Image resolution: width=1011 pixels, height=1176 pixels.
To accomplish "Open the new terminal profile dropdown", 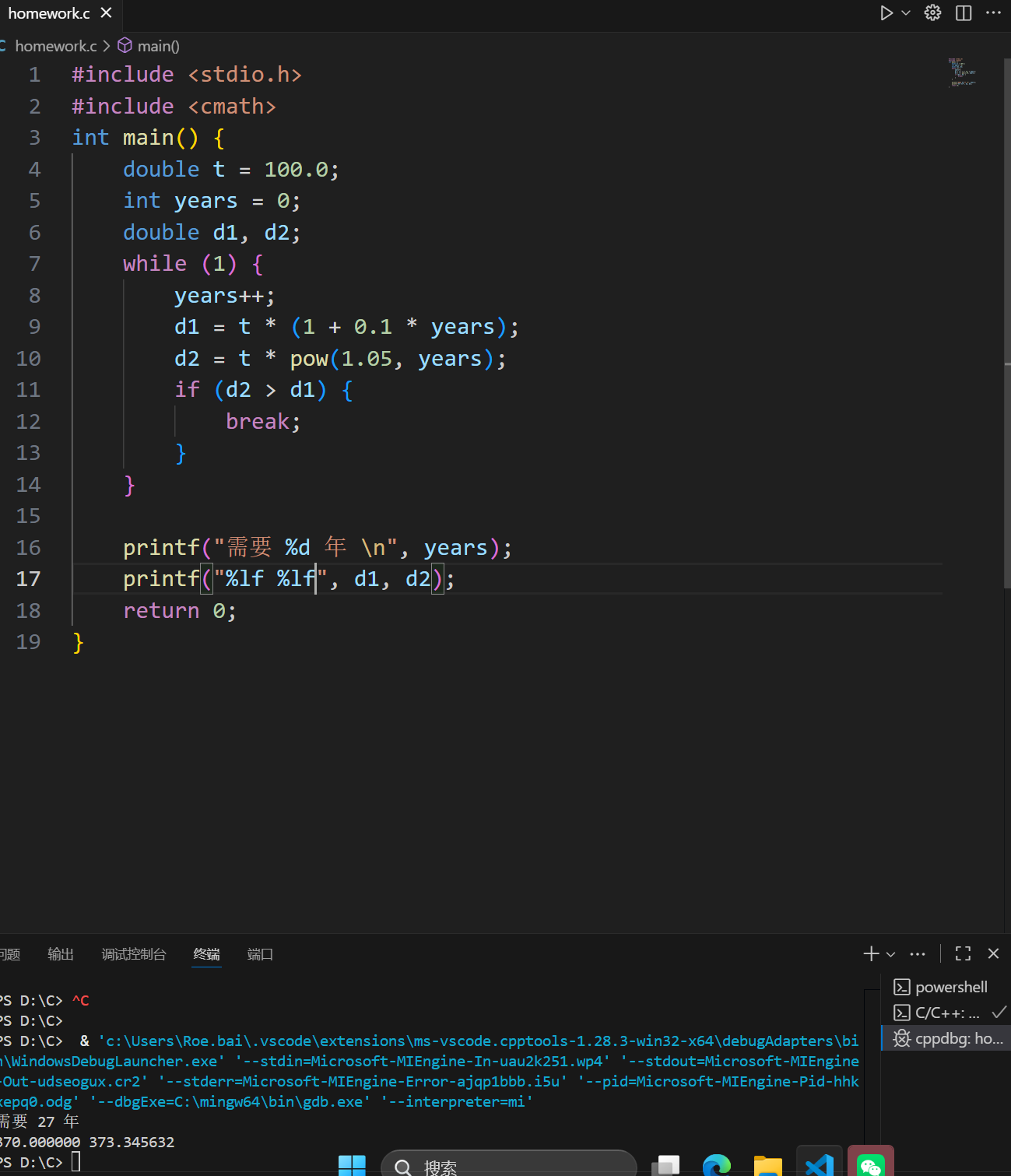I will (891, 954).
